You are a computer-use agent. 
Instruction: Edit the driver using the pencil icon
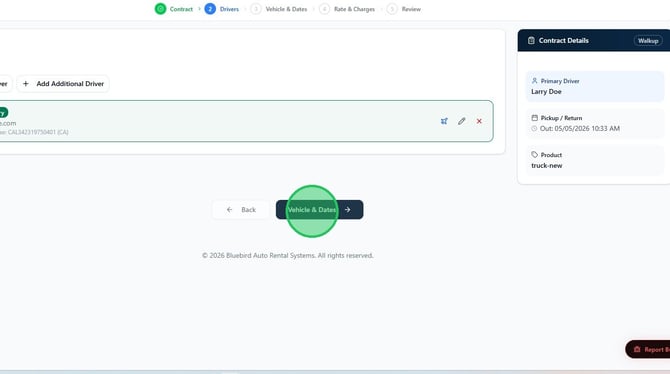[x=461, y=121]
